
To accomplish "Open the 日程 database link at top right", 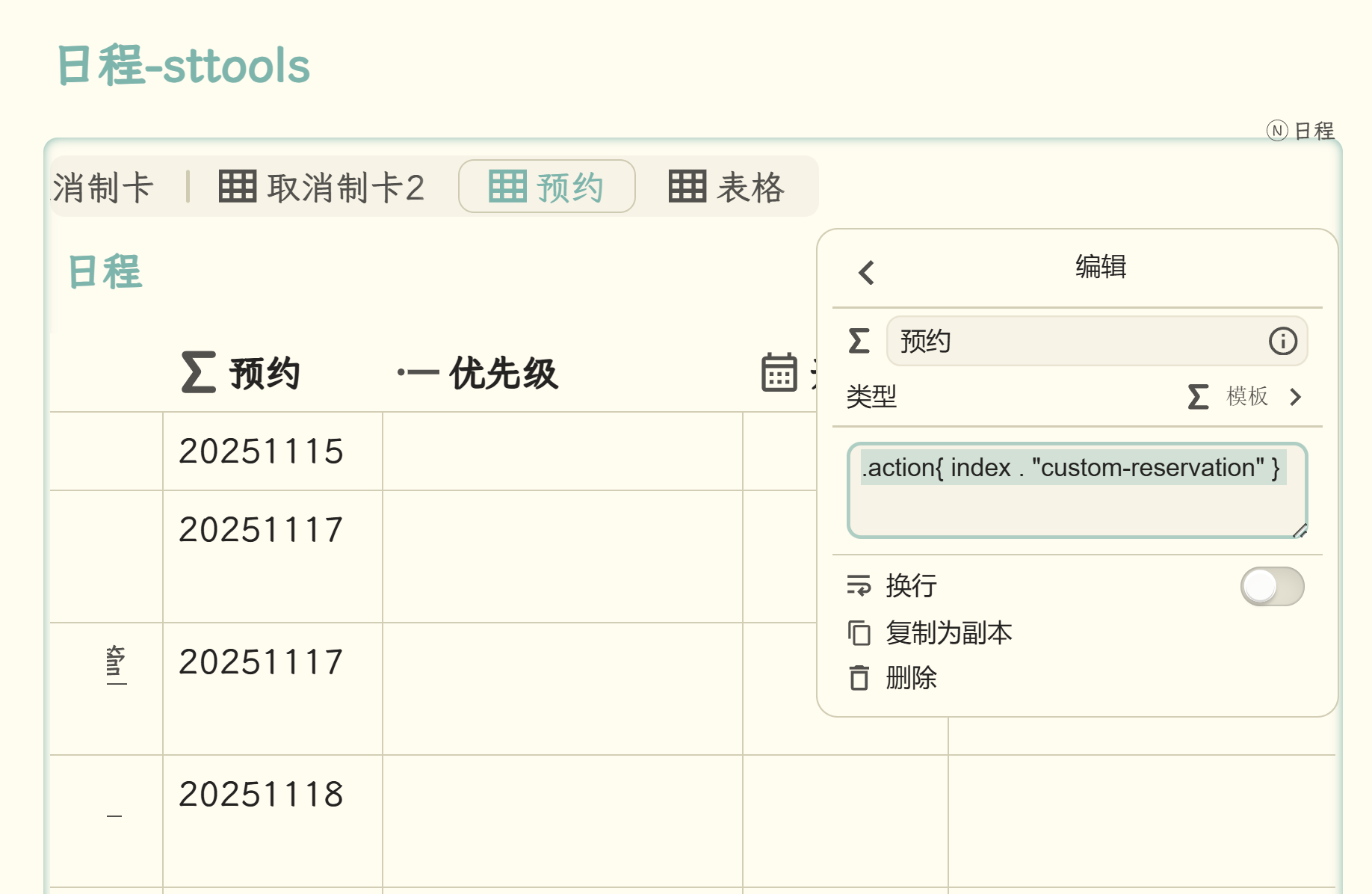I will coord(1301,131).
